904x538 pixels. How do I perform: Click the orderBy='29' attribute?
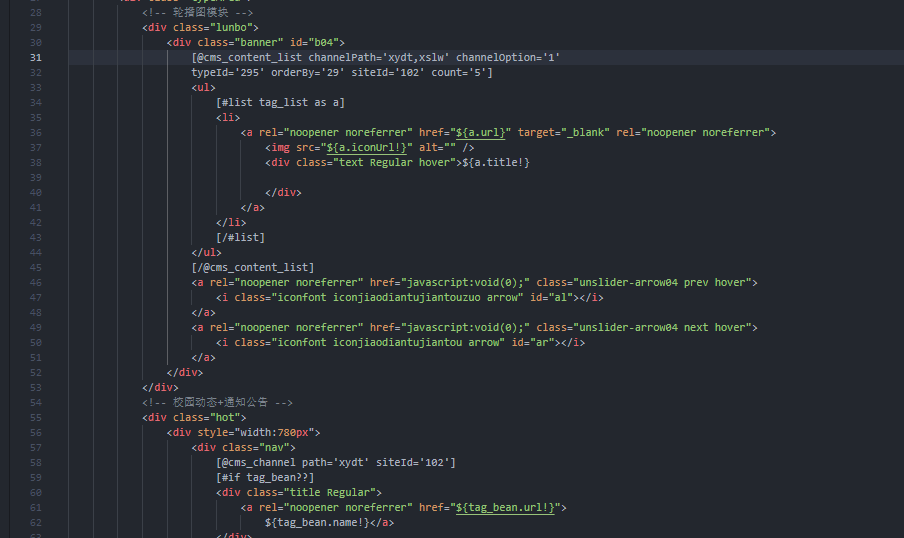point(308,73)
